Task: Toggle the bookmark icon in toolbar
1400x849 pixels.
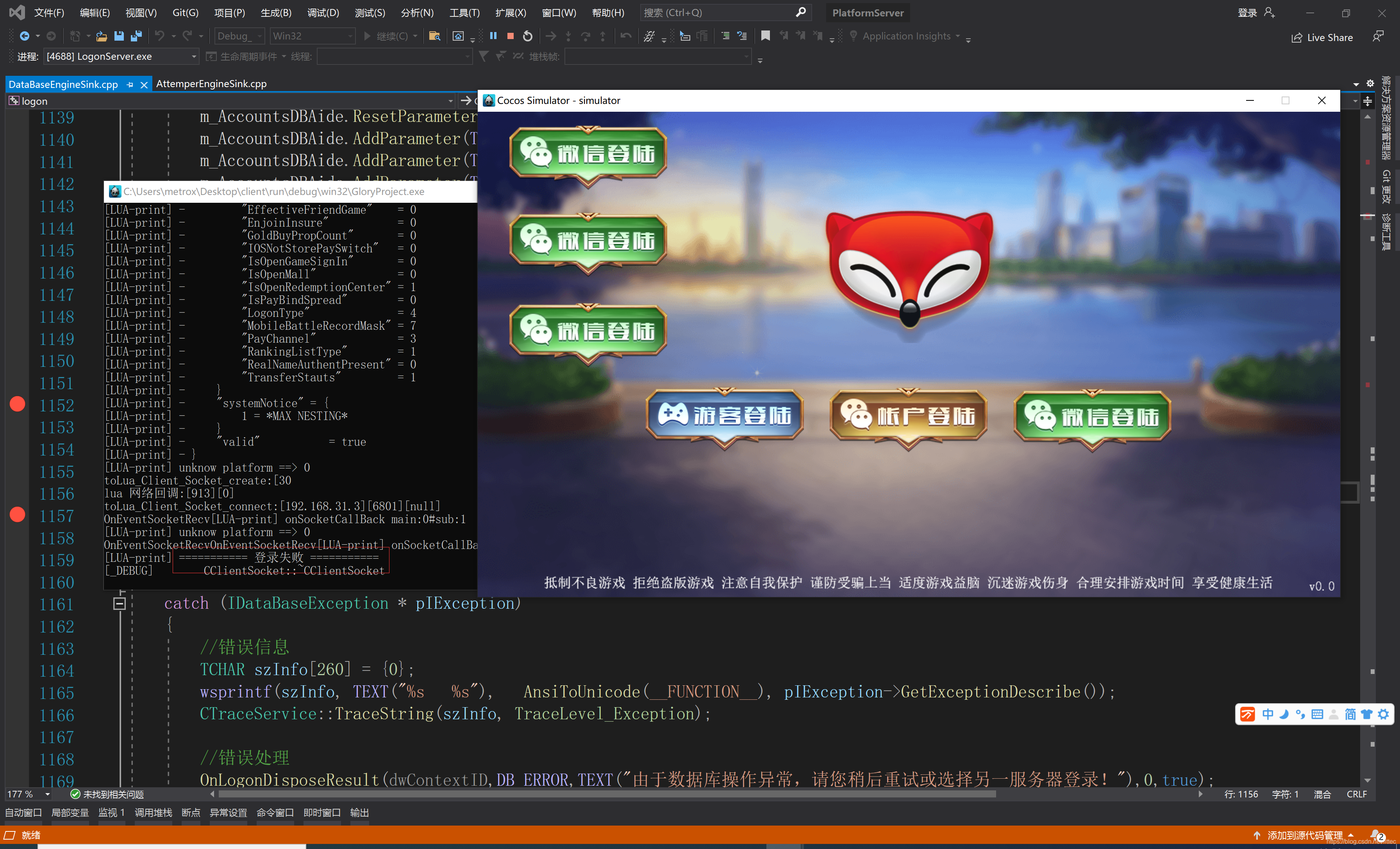Action: point(765,36)
